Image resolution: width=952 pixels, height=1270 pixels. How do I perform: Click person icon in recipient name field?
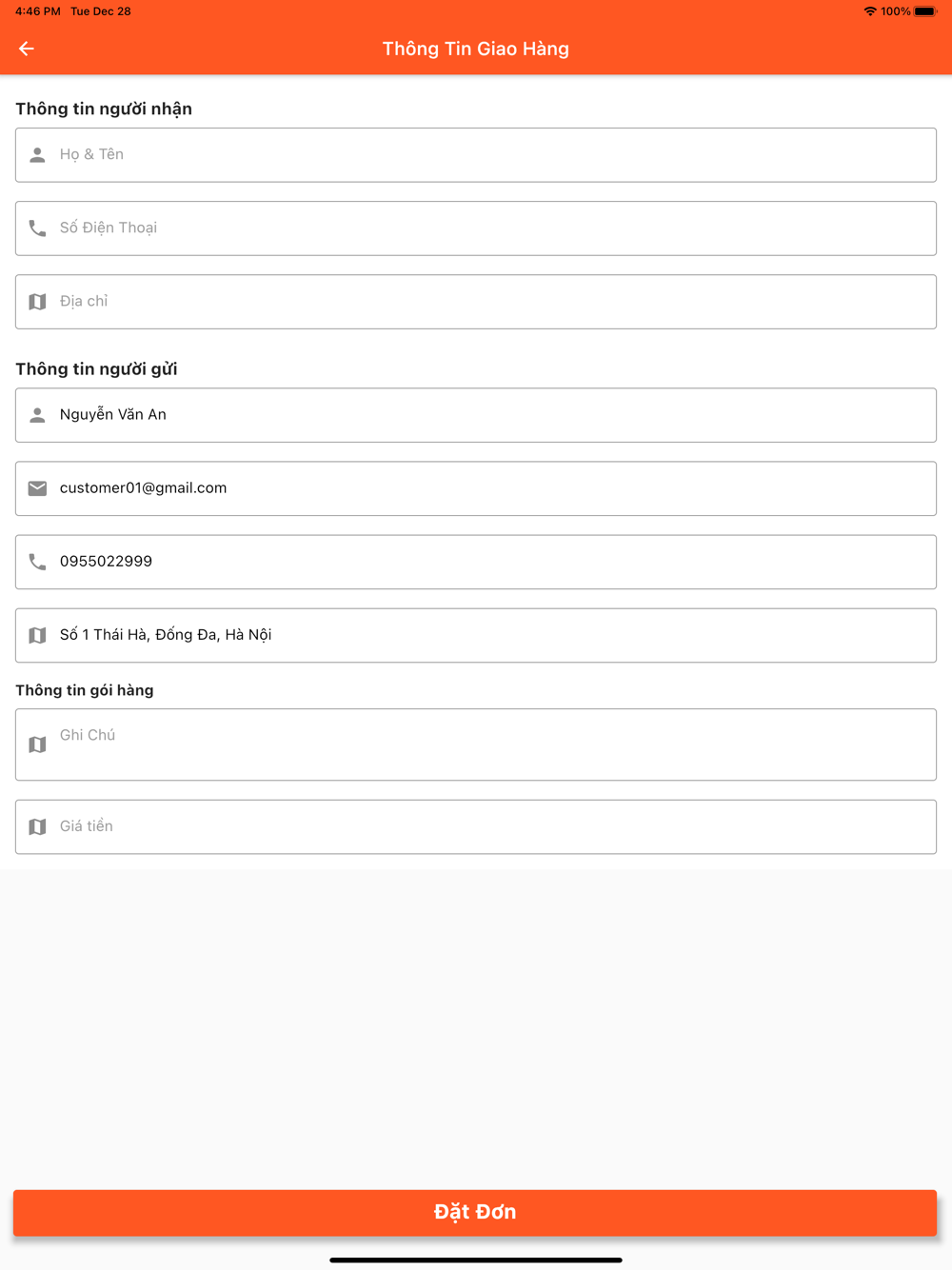point(37,155)
